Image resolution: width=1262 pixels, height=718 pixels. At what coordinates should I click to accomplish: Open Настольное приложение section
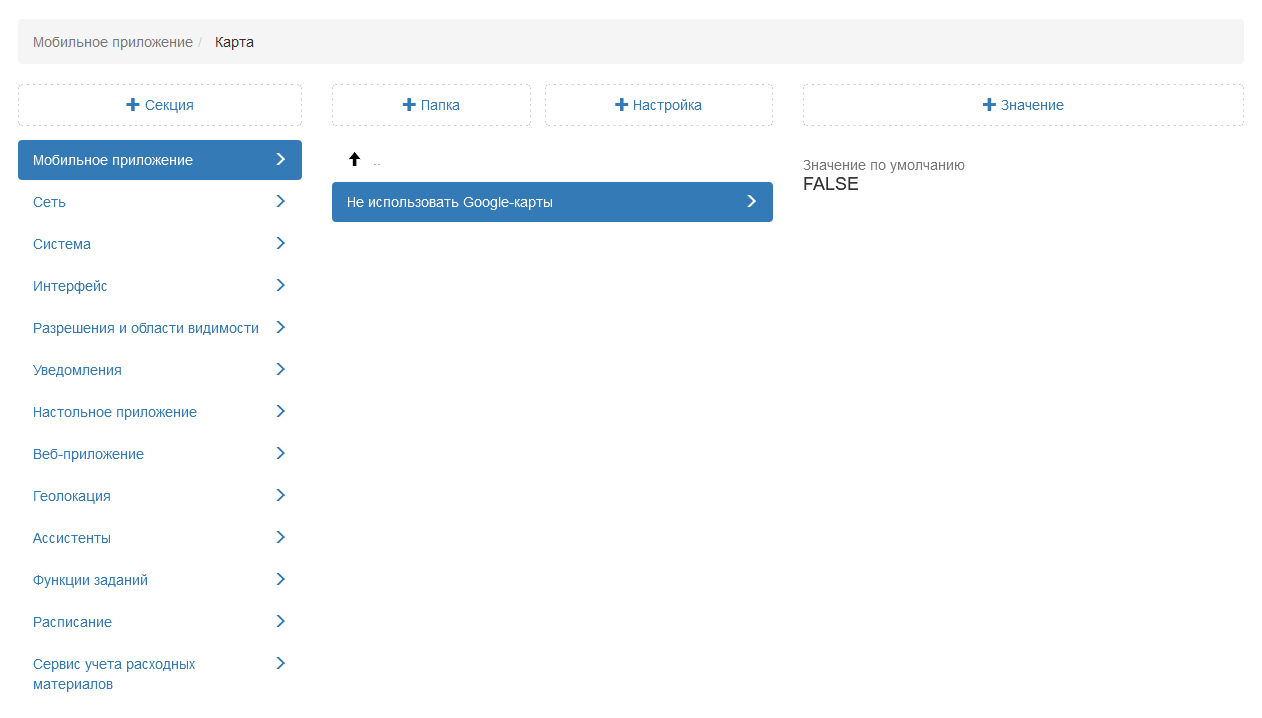coord(115,412)
